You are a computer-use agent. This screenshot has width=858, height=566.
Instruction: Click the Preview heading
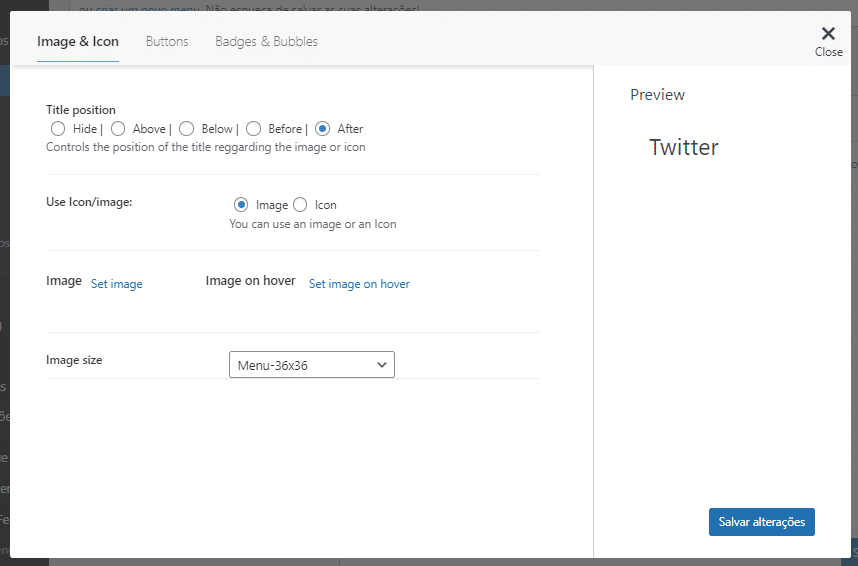point(657,95)
